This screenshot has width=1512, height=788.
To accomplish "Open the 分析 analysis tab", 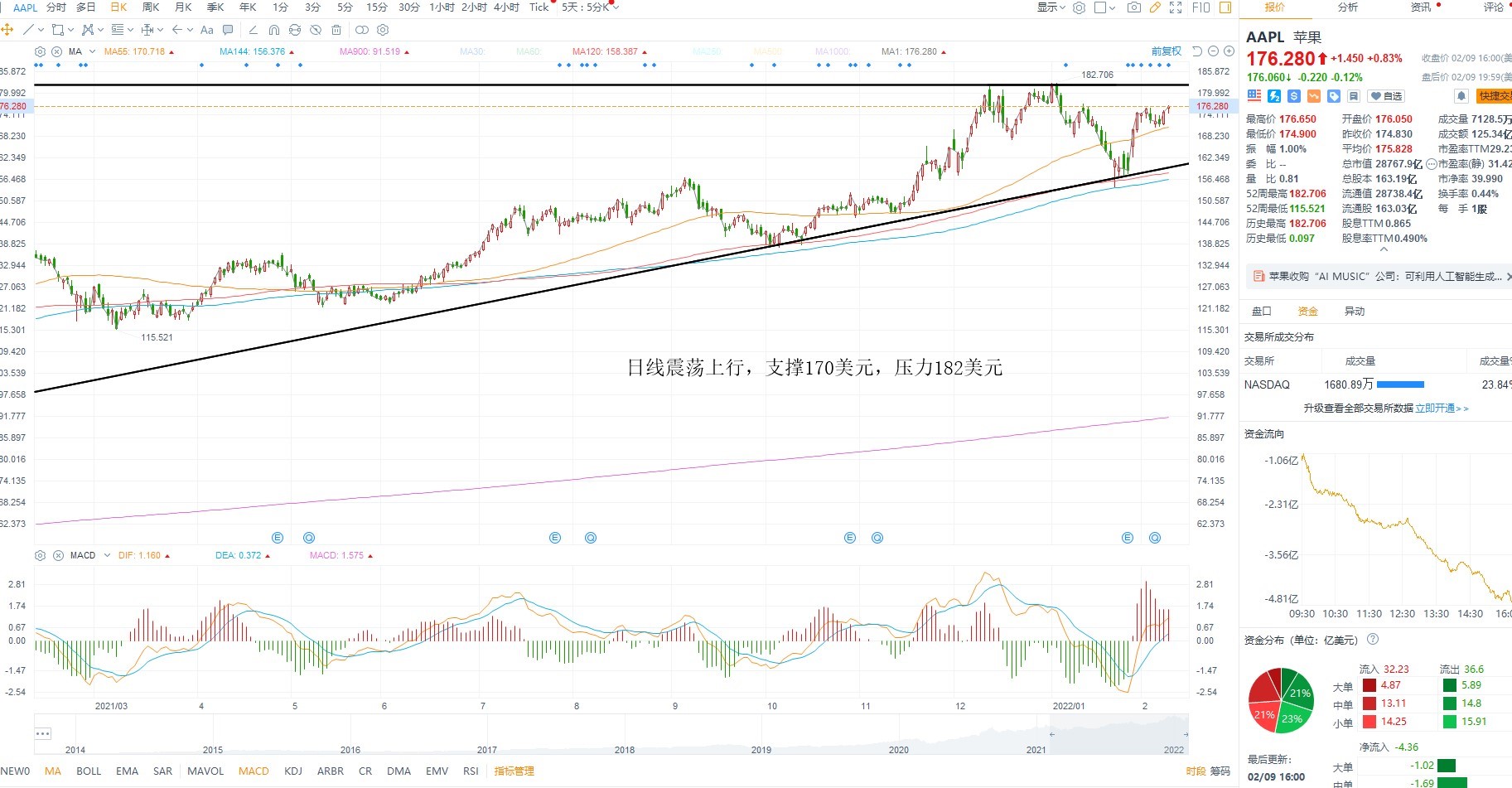I will [1348, 7].
